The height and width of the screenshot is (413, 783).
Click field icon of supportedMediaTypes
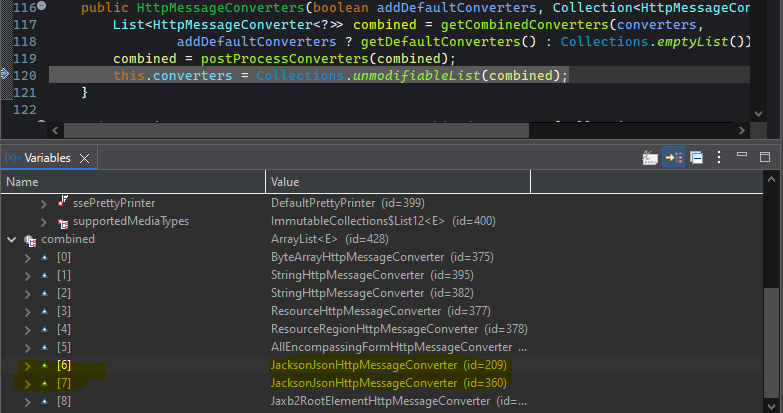coord(63,223)
